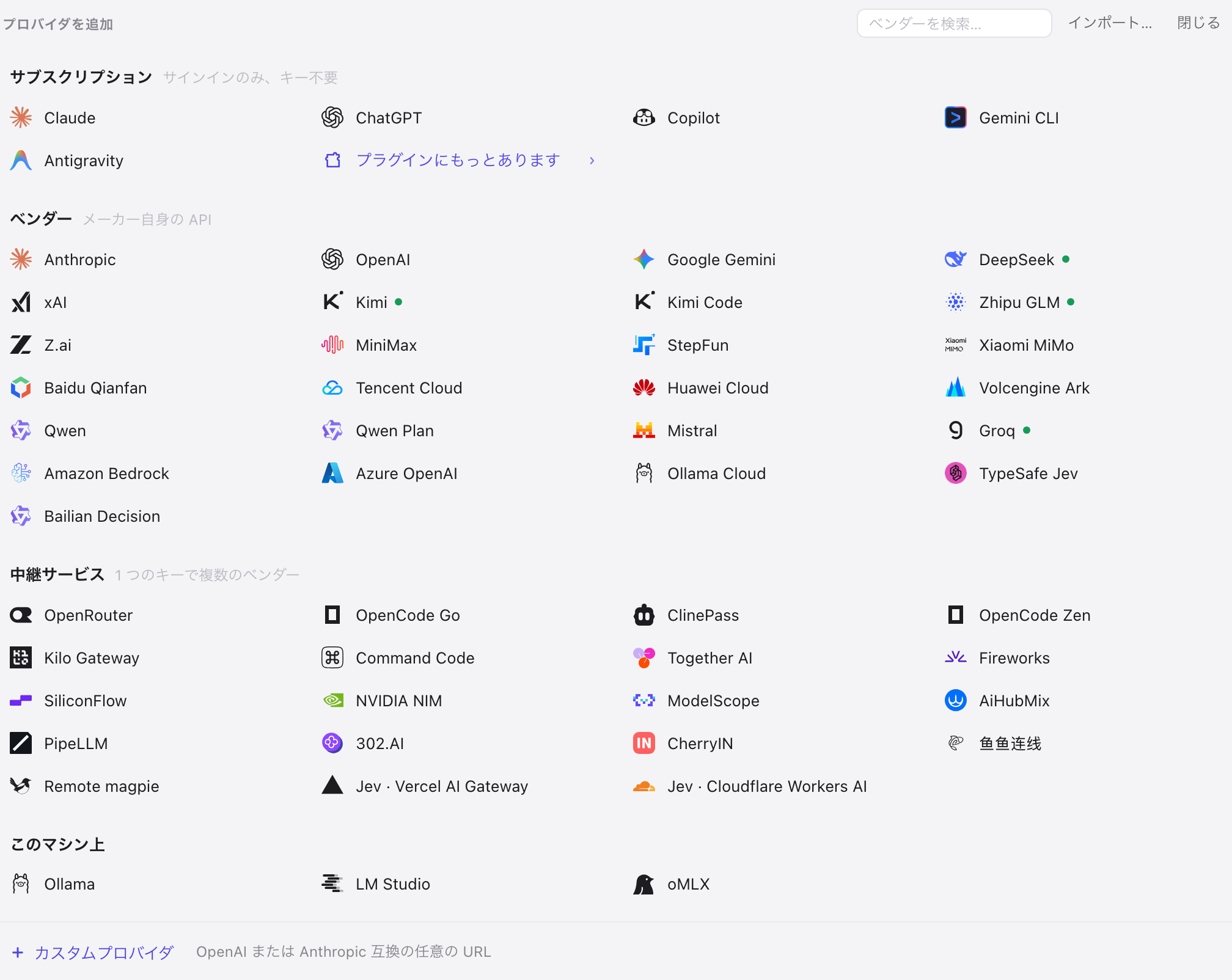Choose the Z.ai vendor label
The width and height of the screenshot is (1232, 980).
click(x=58, y=345)
